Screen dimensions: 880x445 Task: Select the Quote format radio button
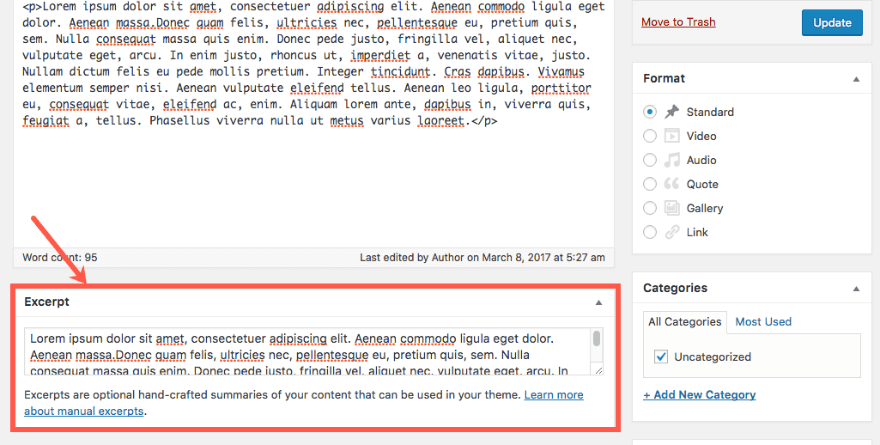coord(651,184)
